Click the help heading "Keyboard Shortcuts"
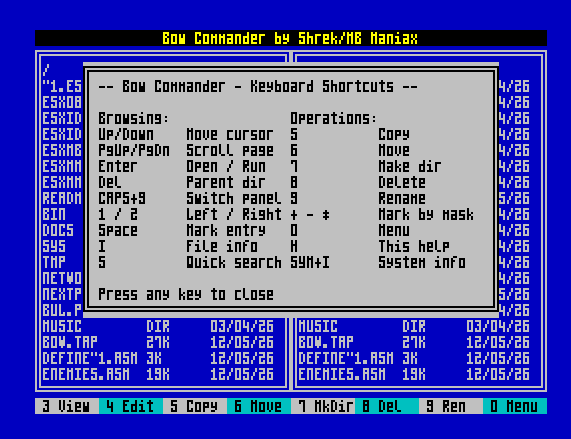This screenshot has height=439, width=571. (322, 86)
